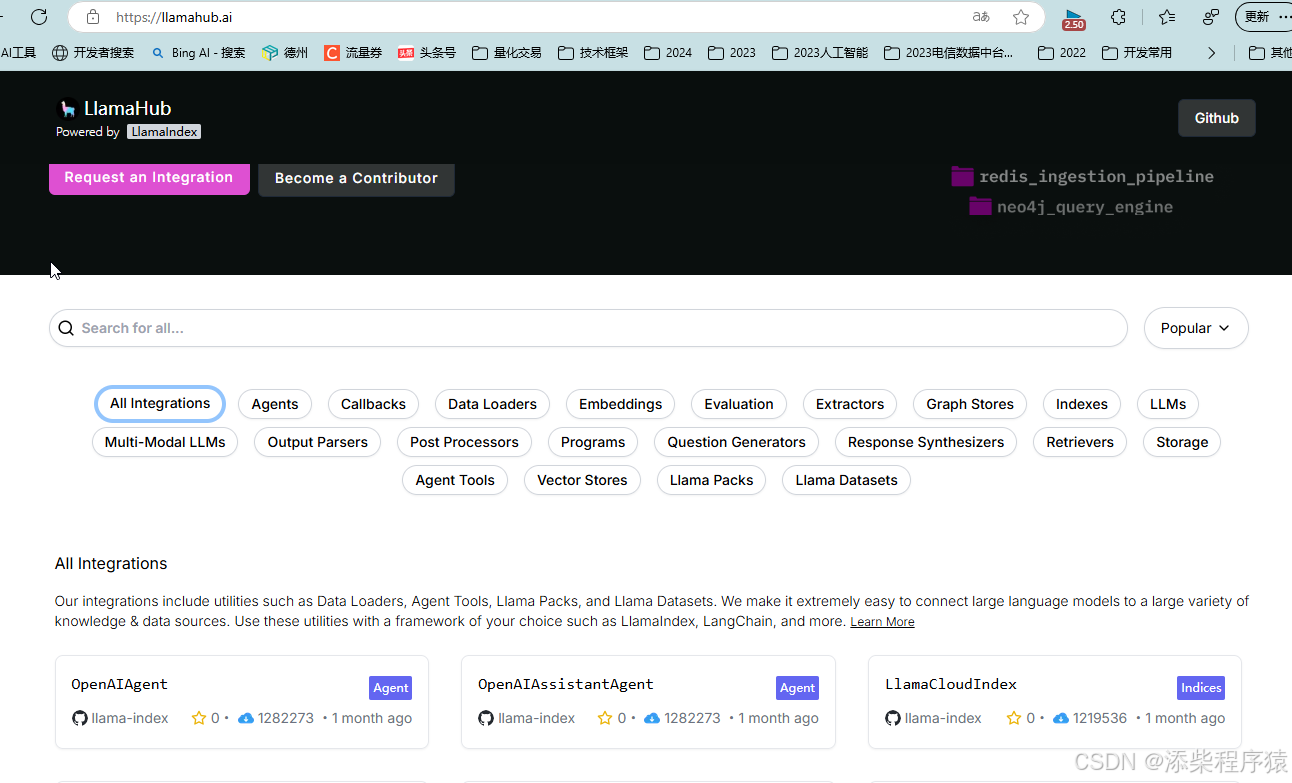The height and width of the screenshot is (783, 1292).
Task: Select the Llama Packs filter
Action: tap(711, 480)
